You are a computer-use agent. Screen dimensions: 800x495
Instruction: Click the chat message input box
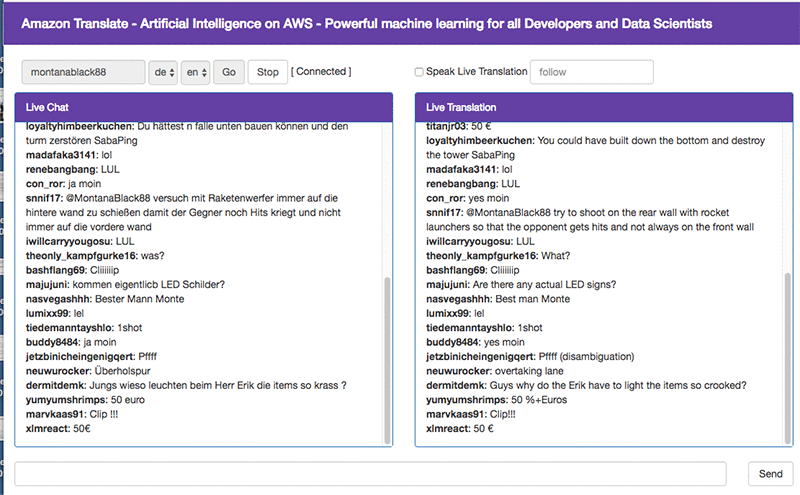[370, 474]
